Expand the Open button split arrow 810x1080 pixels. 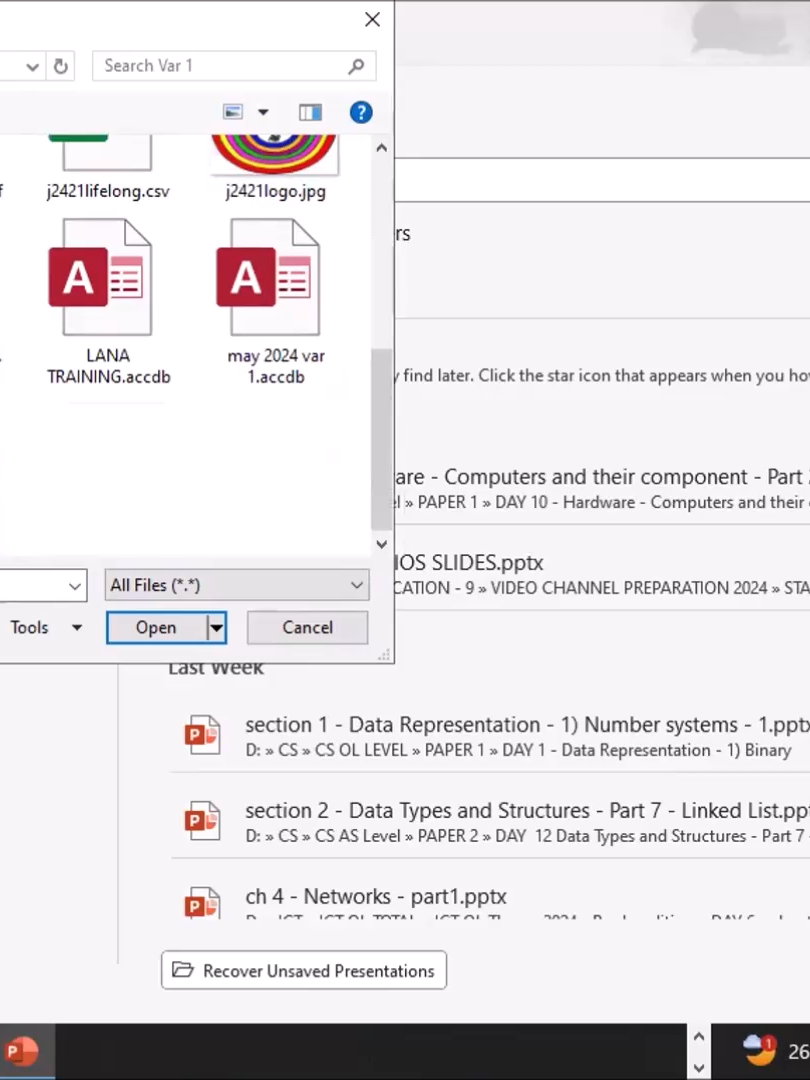(x=217, y=627)
